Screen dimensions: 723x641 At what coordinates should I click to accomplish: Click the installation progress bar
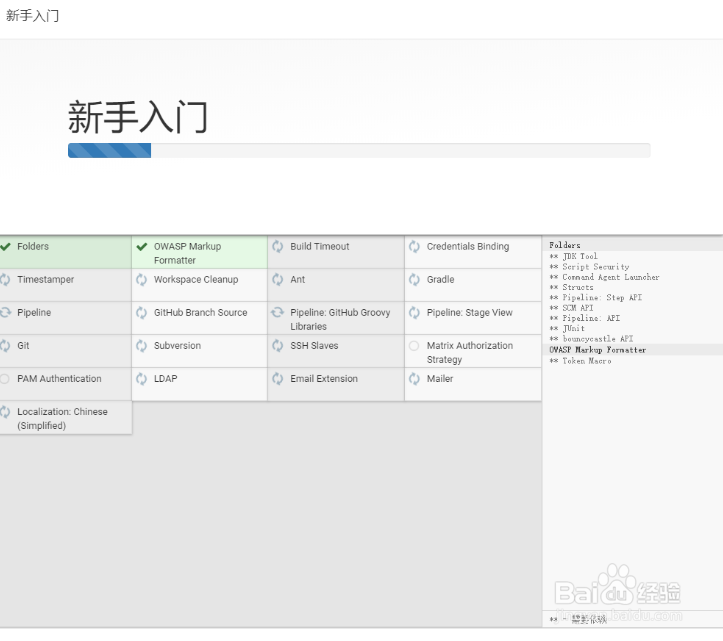click(x=359, y=150)
